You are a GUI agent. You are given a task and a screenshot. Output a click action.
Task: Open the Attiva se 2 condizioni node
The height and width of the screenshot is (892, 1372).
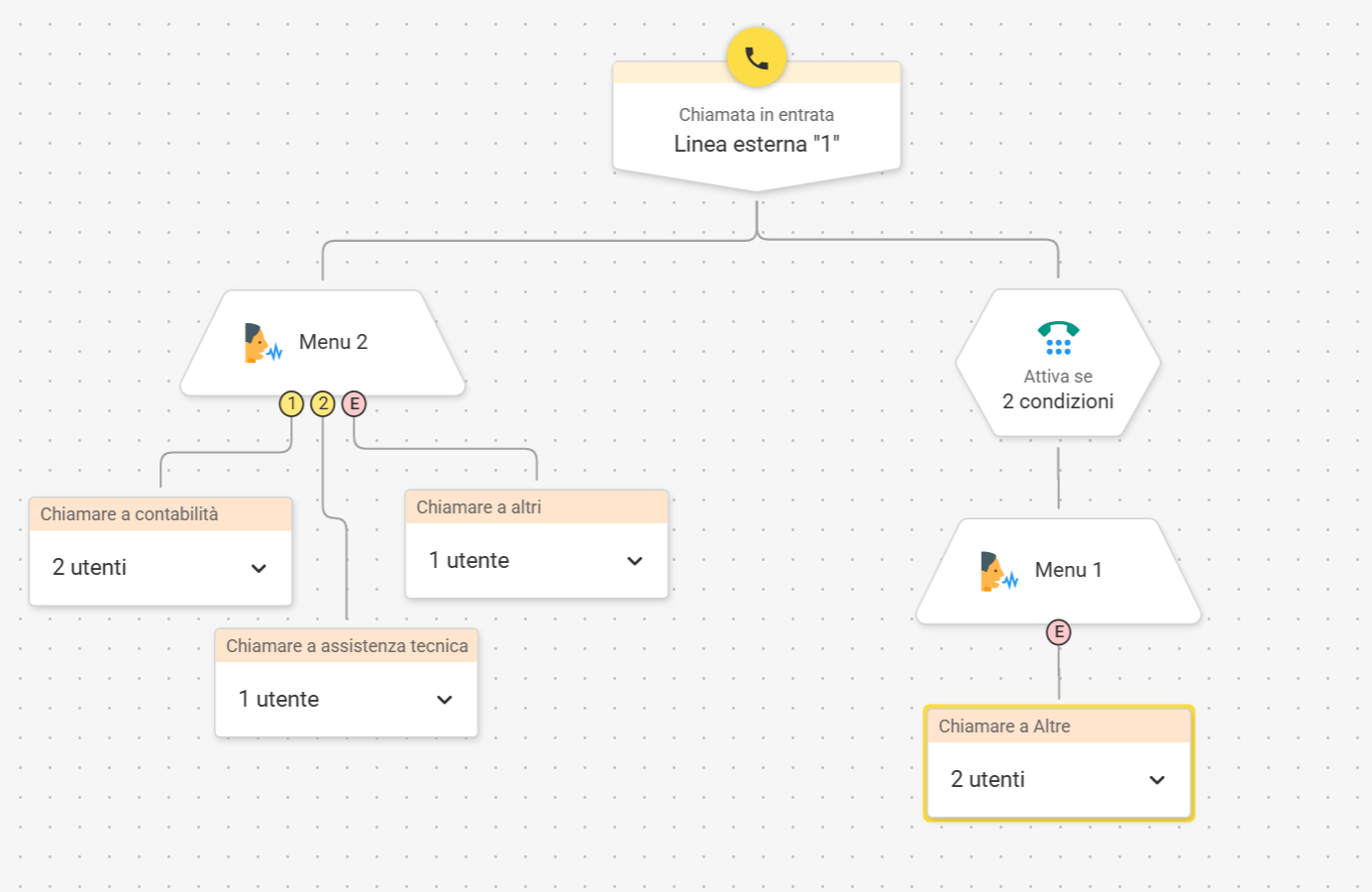point(1057,390)
